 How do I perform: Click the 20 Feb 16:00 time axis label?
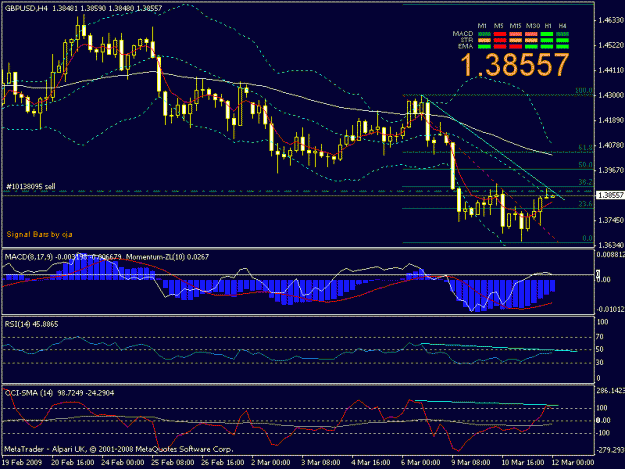73,463
